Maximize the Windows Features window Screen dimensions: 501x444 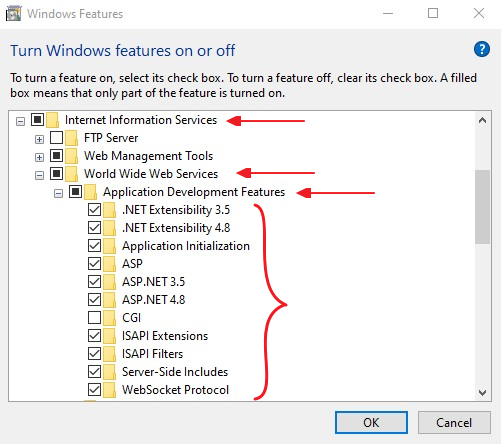(x=433, y=13)
